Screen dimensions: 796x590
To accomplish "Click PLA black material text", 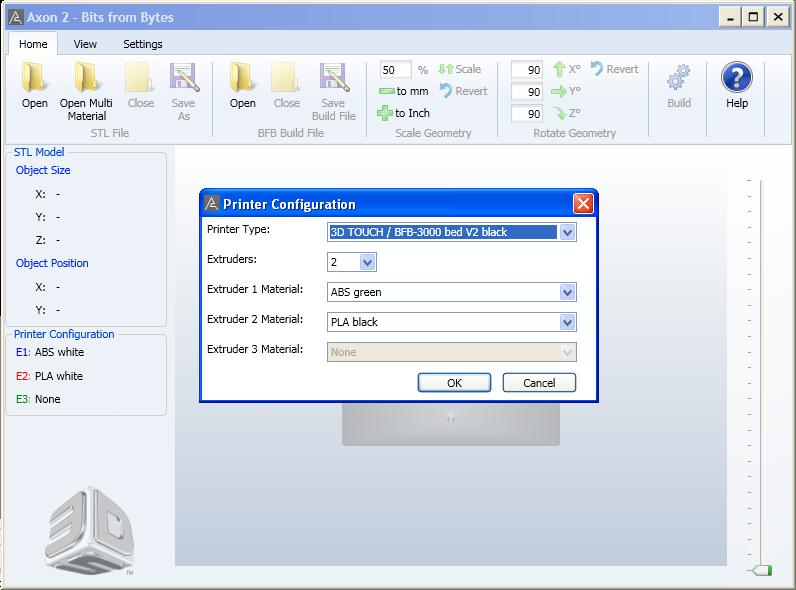I will click(x=354, y=322).
